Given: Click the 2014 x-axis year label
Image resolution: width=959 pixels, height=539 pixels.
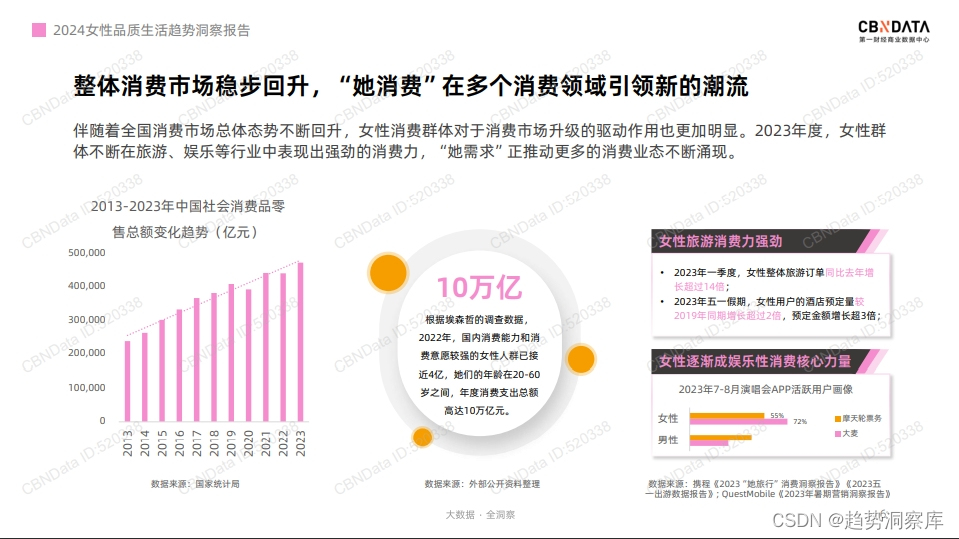Looking at the screenshot, I should [x=145, y=443].
